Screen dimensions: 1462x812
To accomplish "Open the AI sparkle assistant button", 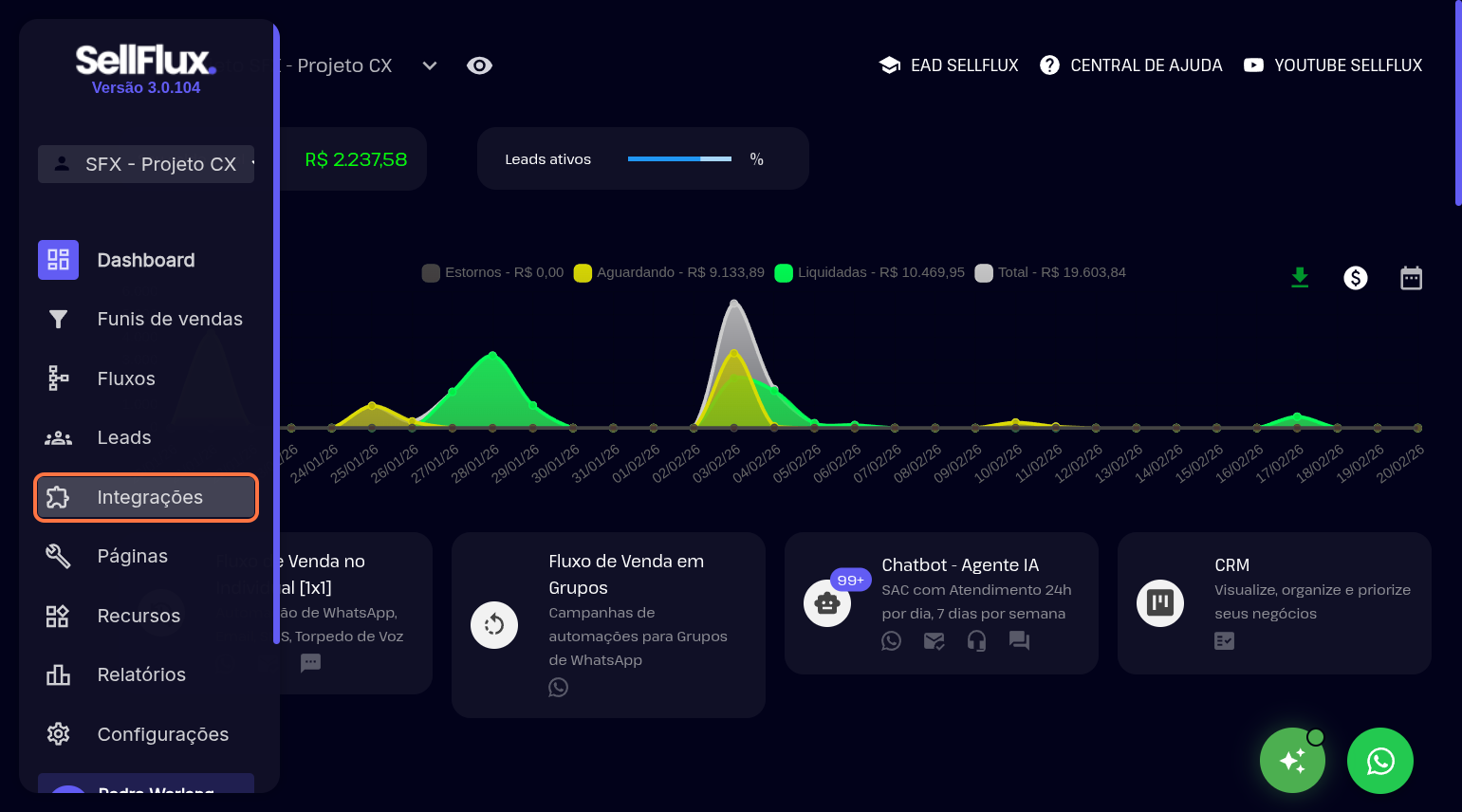I will 1292,761.
